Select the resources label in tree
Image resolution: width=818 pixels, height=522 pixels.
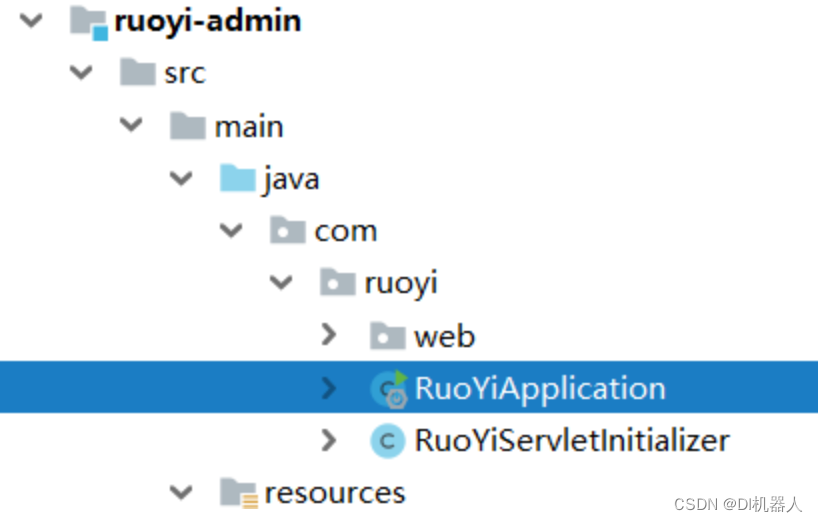(335, 493)
